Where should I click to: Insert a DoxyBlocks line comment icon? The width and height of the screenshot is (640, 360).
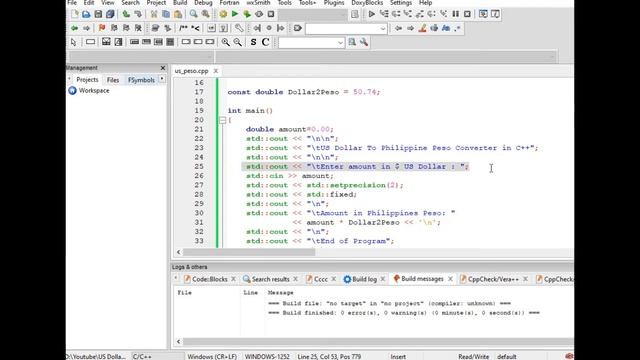[x=196, y=28]
